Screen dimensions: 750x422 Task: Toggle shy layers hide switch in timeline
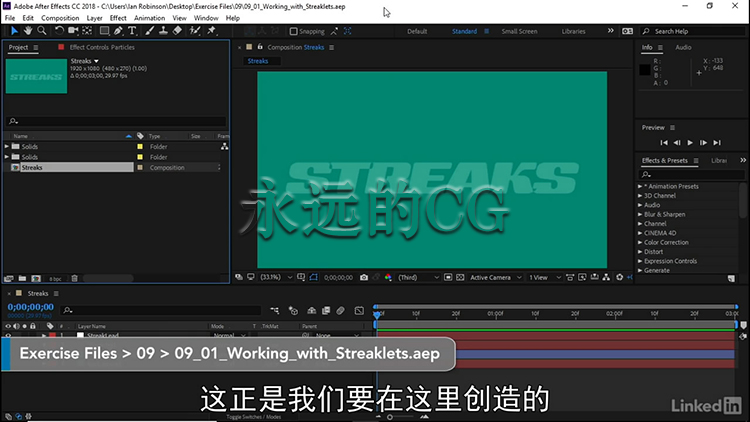(311, 311)
